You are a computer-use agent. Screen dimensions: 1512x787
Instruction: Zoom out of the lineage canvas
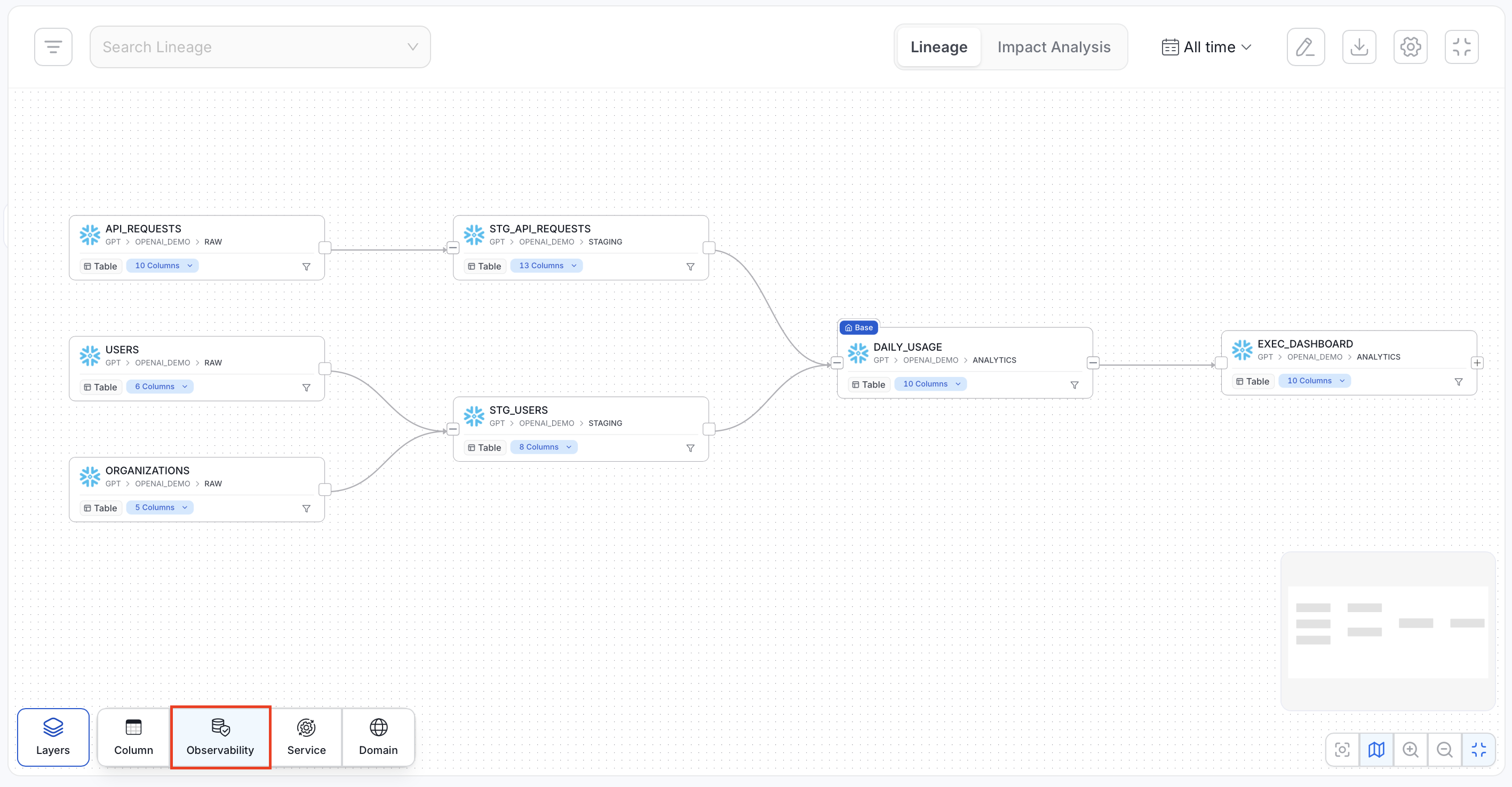1444,750
